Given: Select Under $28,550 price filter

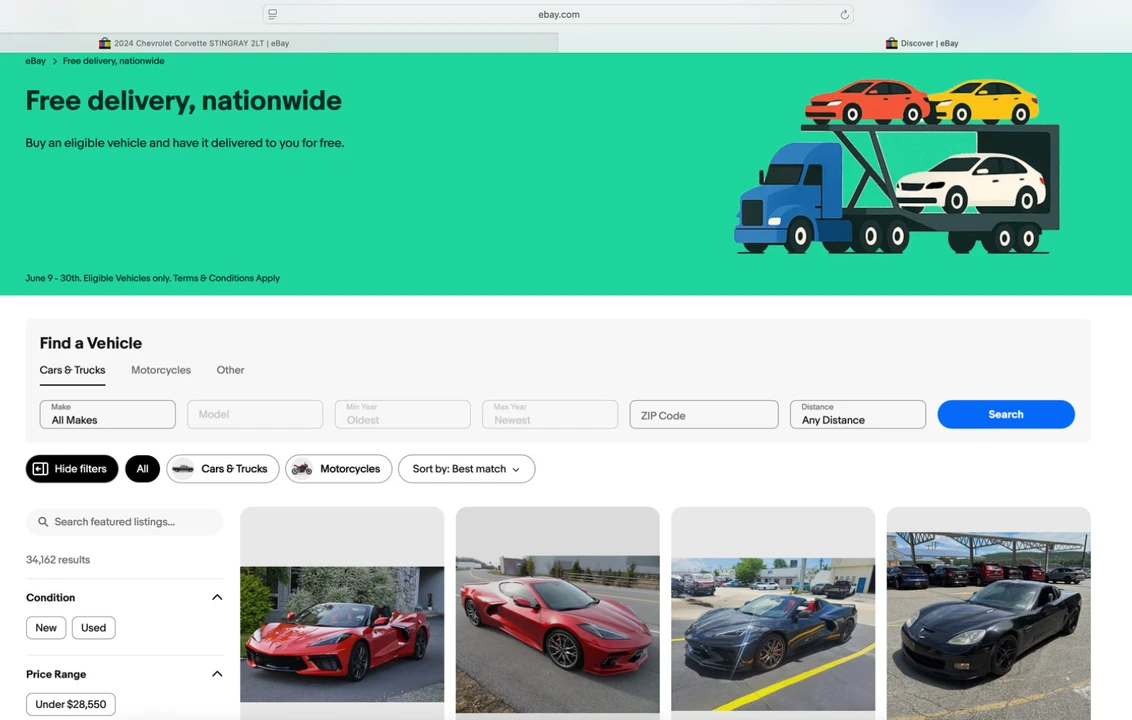Looking at the screenshot, I should 71,704.
